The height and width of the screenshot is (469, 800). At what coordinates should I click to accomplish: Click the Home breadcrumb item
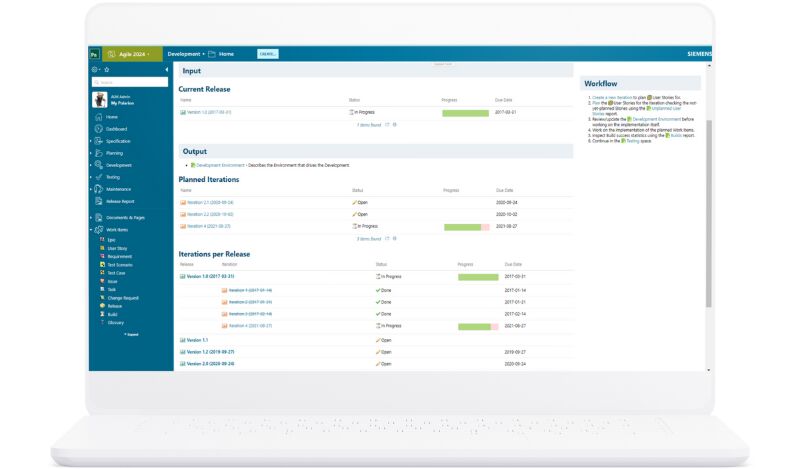[x=226, y=54]
